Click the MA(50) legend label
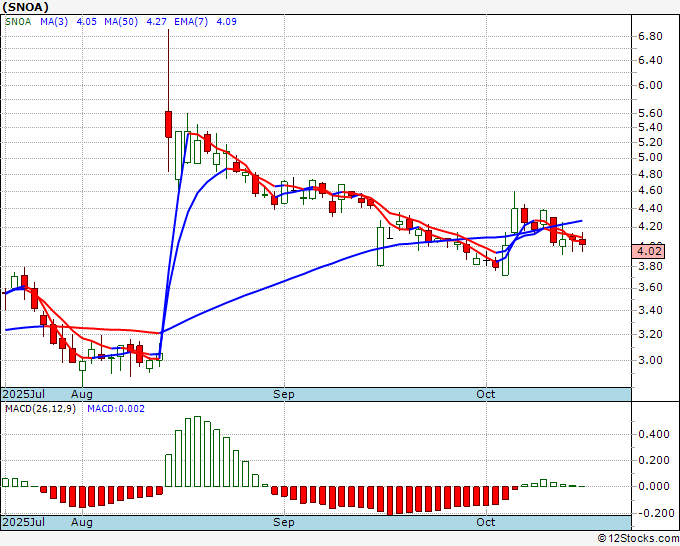Screen dimensions: 680x546 [x=121, y=21]
